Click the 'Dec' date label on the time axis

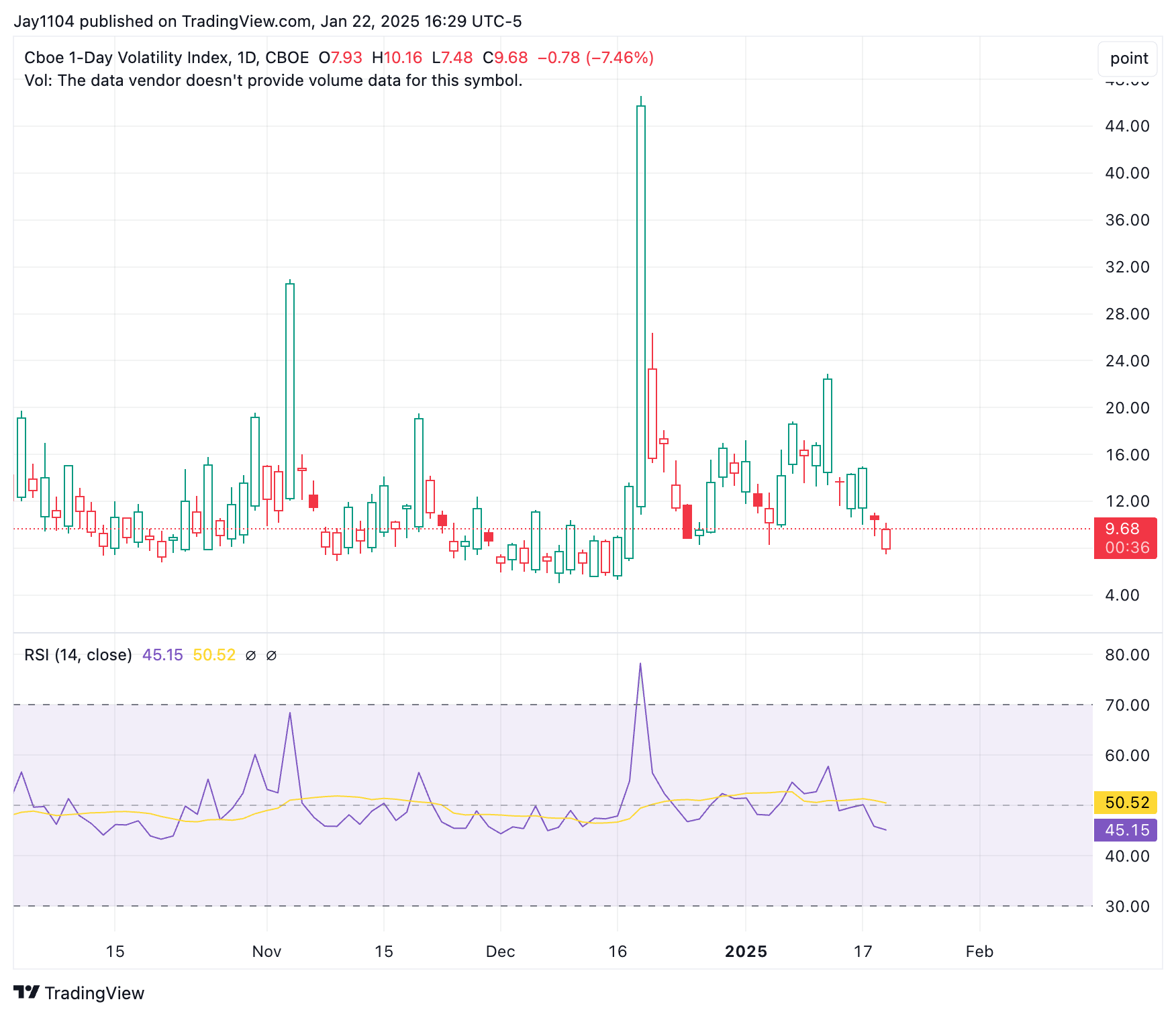pos(500,951)
